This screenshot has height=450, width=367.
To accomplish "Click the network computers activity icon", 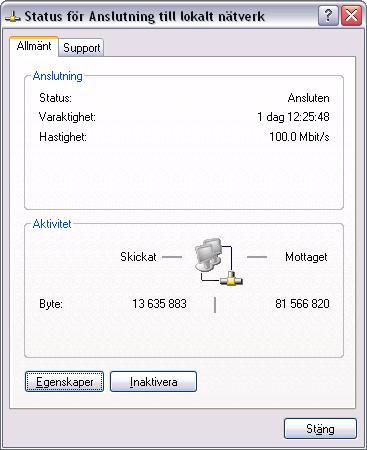I will (219, 262).
